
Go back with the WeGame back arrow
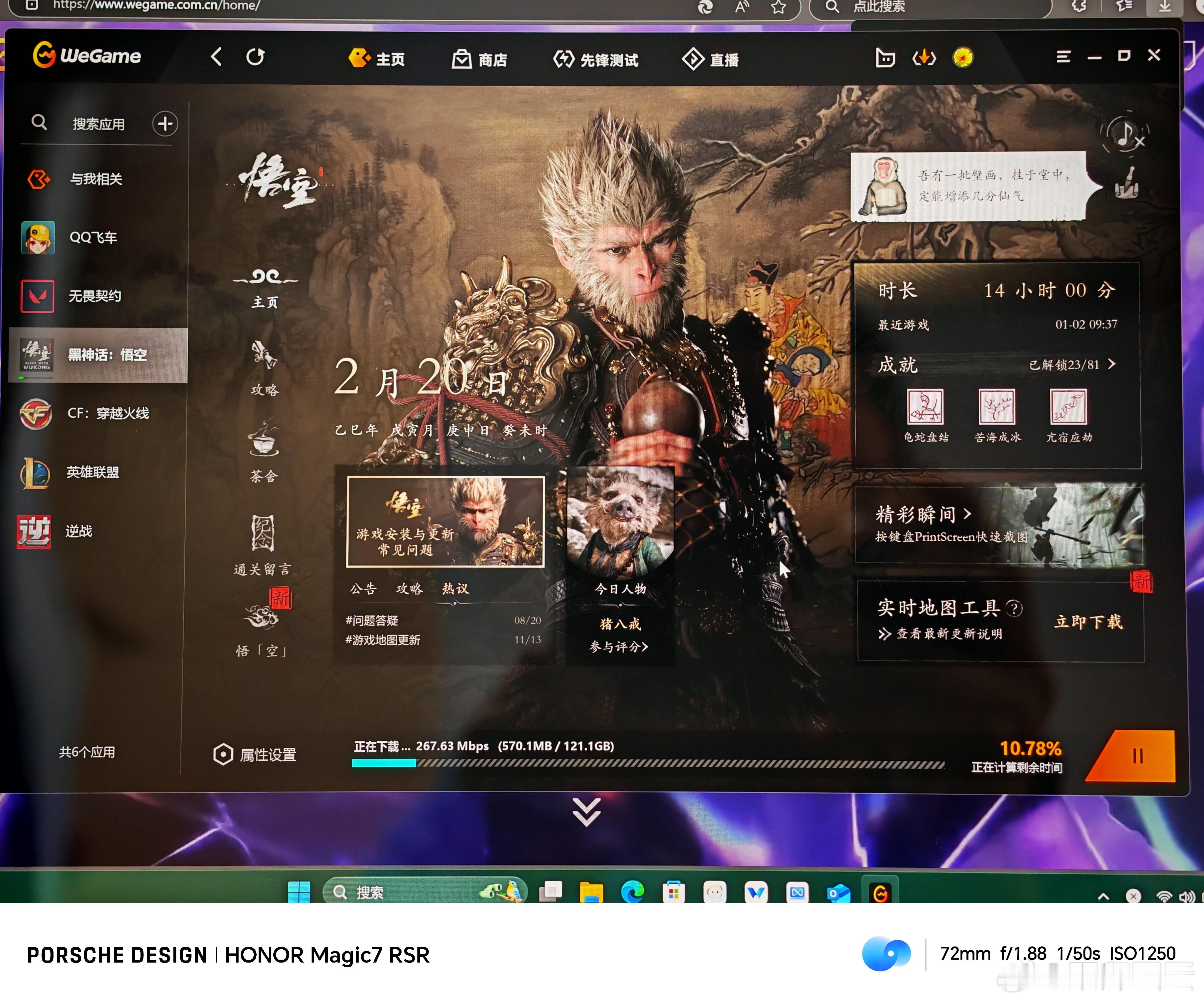[216, 57]
